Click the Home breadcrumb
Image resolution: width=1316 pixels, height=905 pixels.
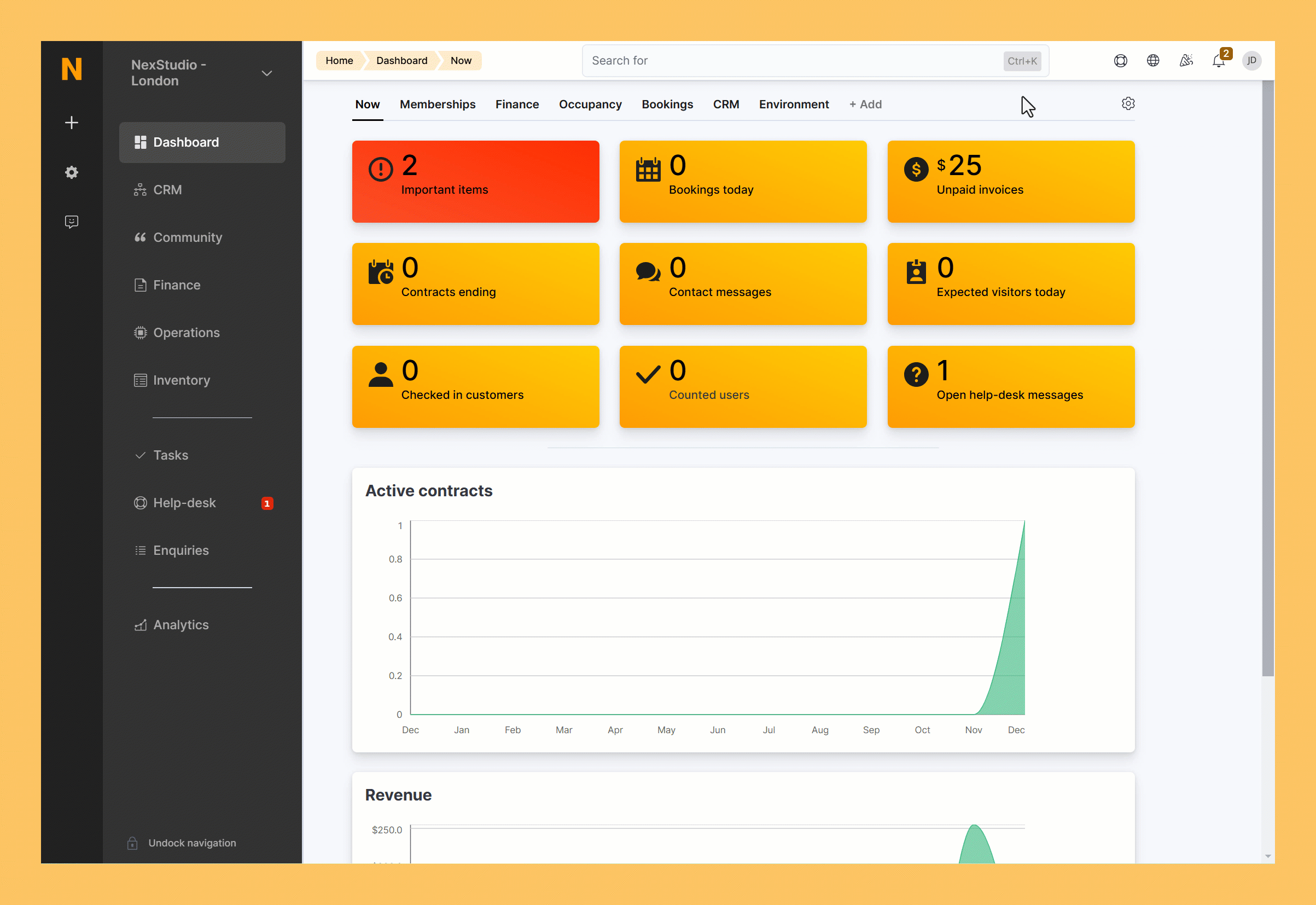[x=339, y=61]
